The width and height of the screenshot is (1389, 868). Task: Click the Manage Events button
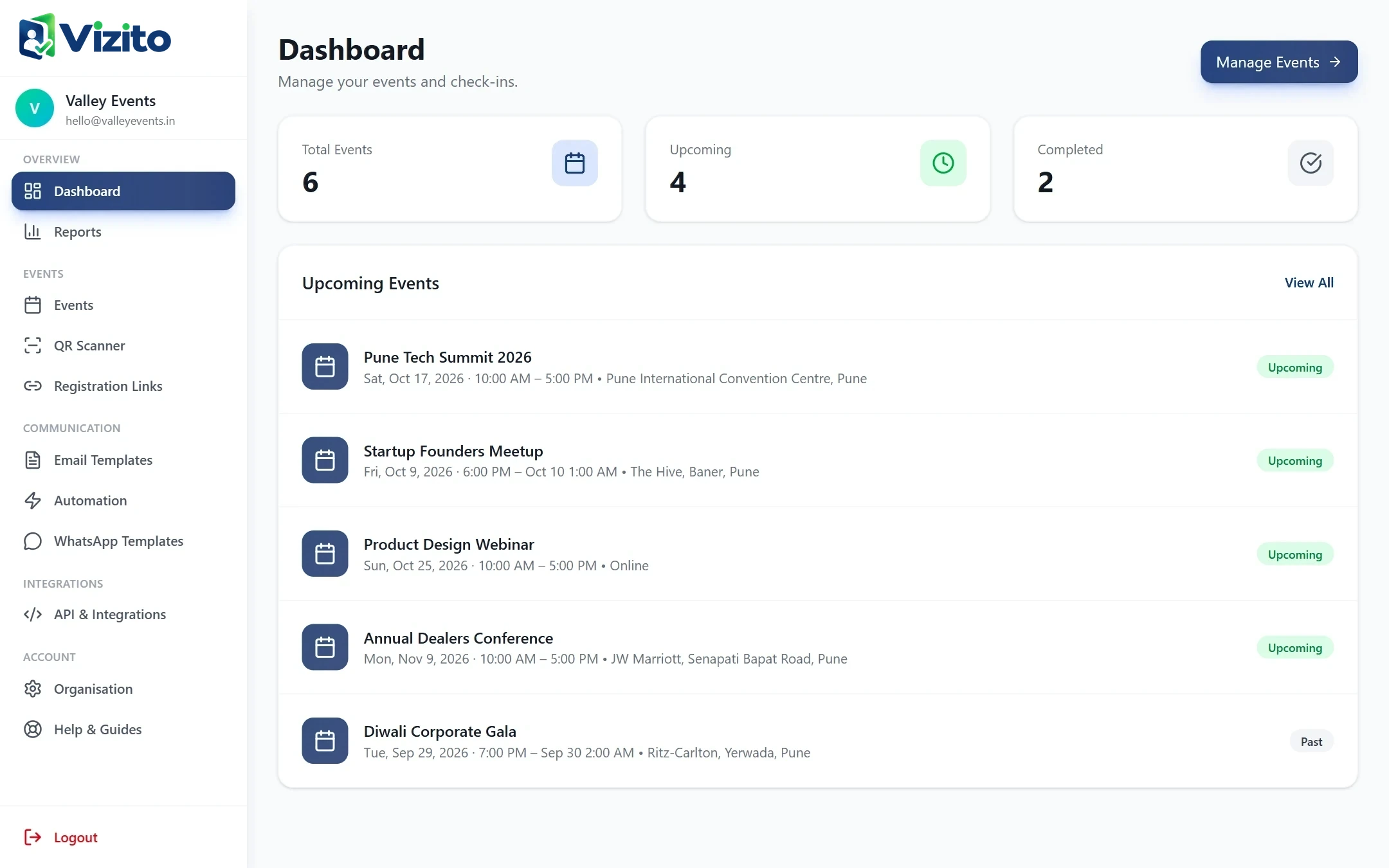click(1279, 62)
